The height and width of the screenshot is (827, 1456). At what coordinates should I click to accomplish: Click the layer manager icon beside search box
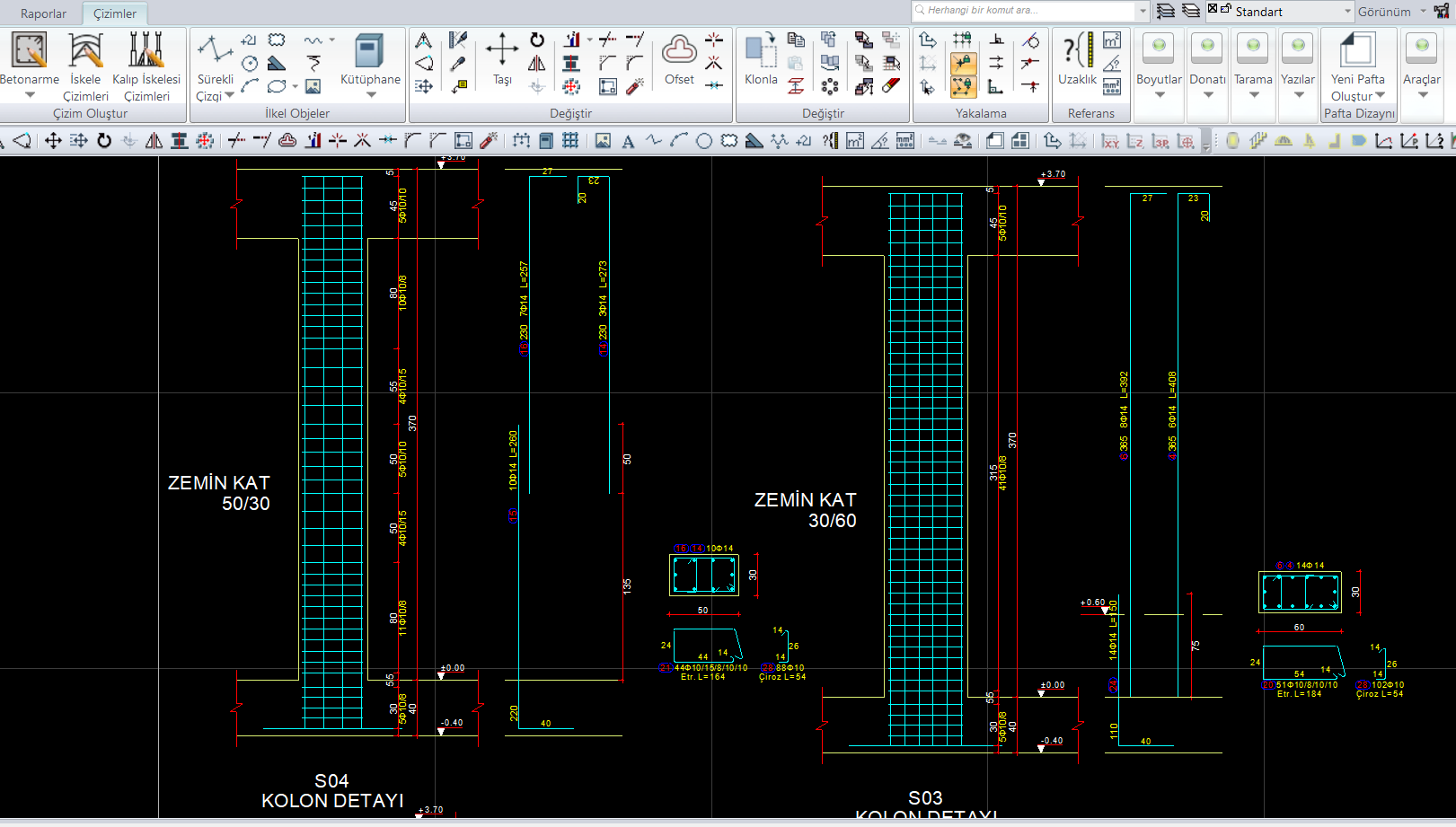click(1166, 11)
